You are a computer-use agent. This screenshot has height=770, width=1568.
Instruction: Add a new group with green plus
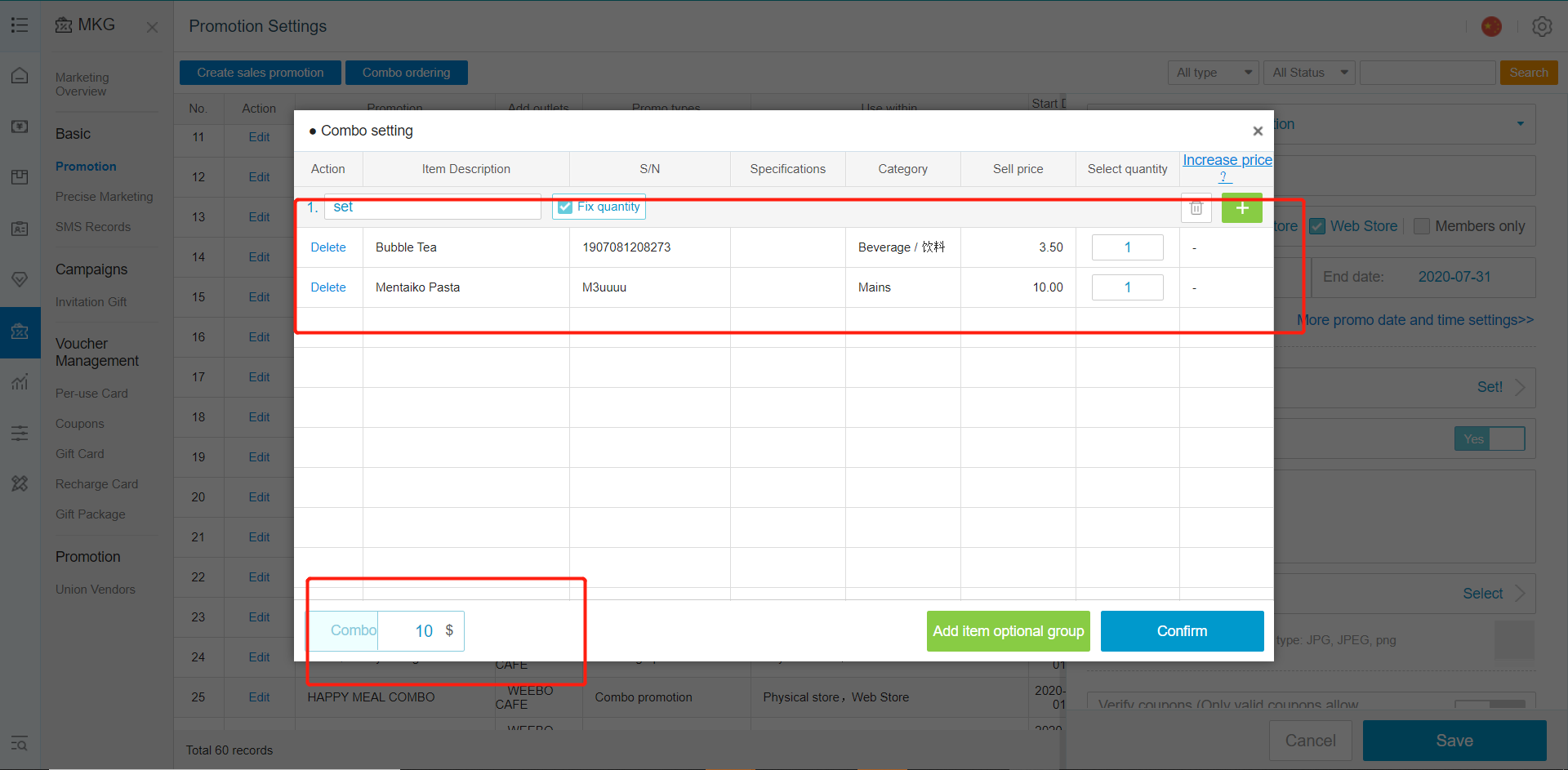[x=1242, y=207]
